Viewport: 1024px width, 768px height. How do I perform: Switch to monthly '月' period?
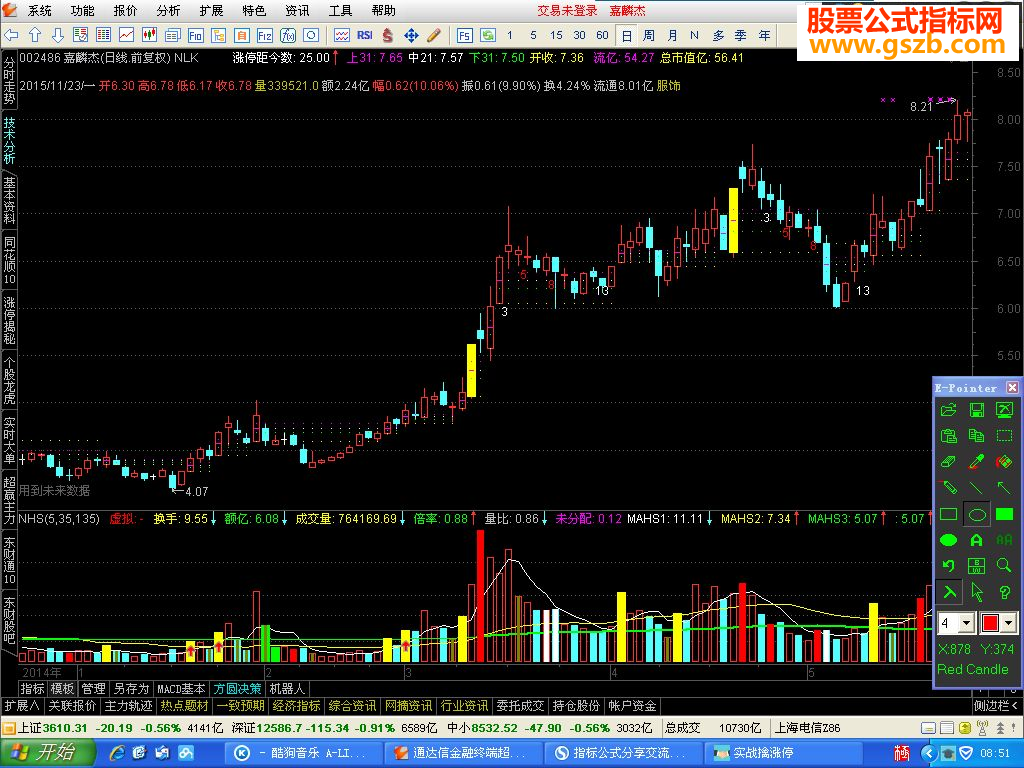click(672, 35)
